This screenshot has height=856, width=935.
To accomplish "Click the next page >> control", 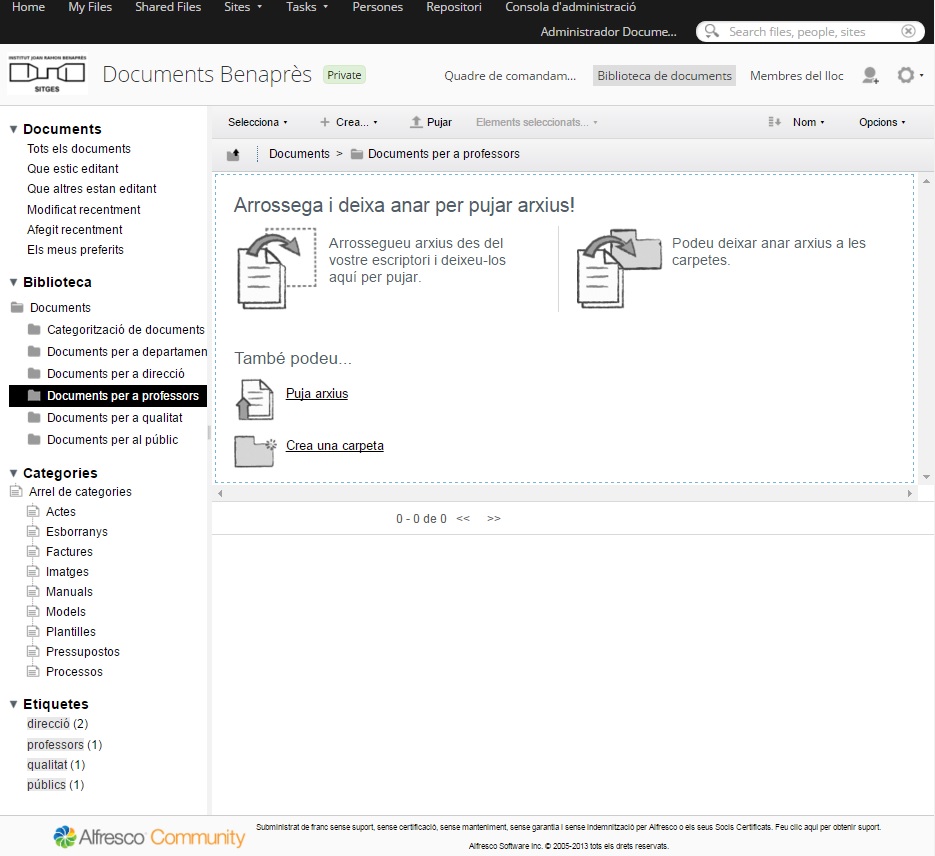I will click(x=494, y=519).
